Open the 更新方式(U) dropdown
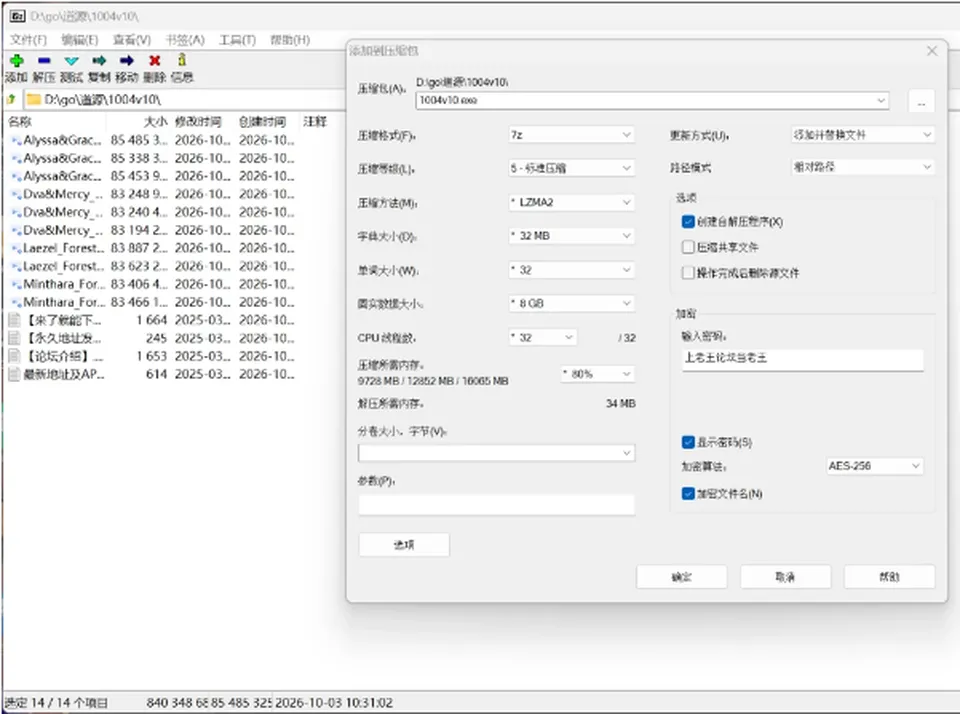Viewport: 960px width, 714px height. [863, 135]
